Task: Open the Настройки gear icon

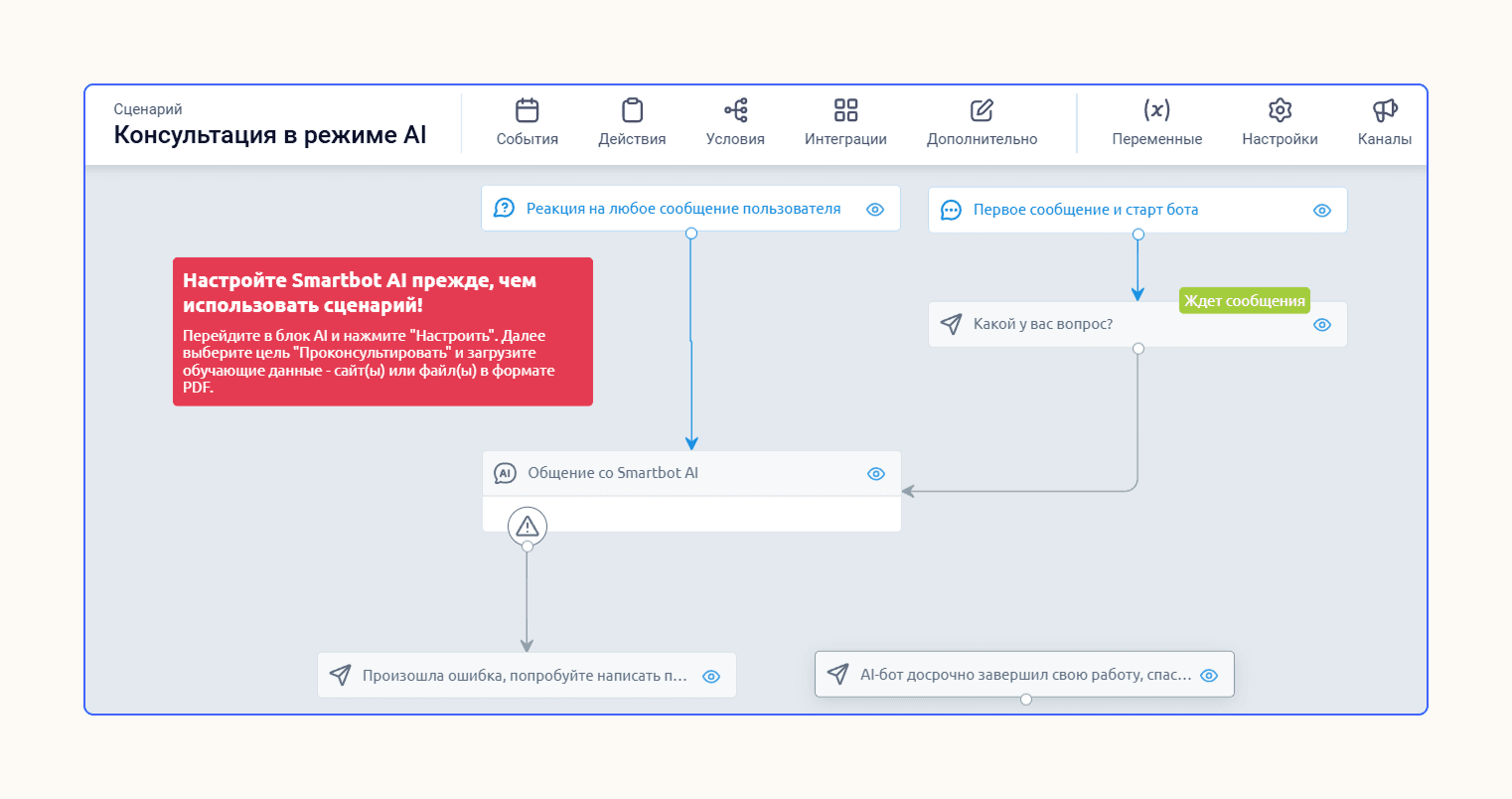Action: (x=1280, y=109)
